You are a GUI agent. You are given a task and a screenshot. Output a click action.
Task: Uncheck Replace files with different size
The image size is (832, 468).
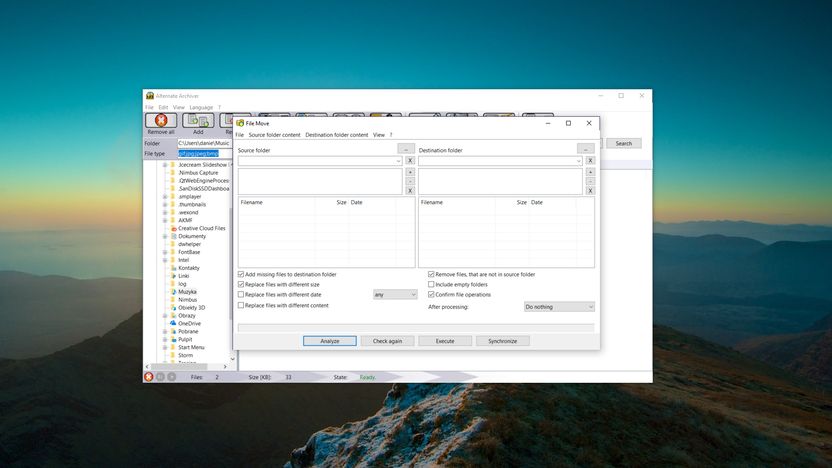click(x=241, y=284)
